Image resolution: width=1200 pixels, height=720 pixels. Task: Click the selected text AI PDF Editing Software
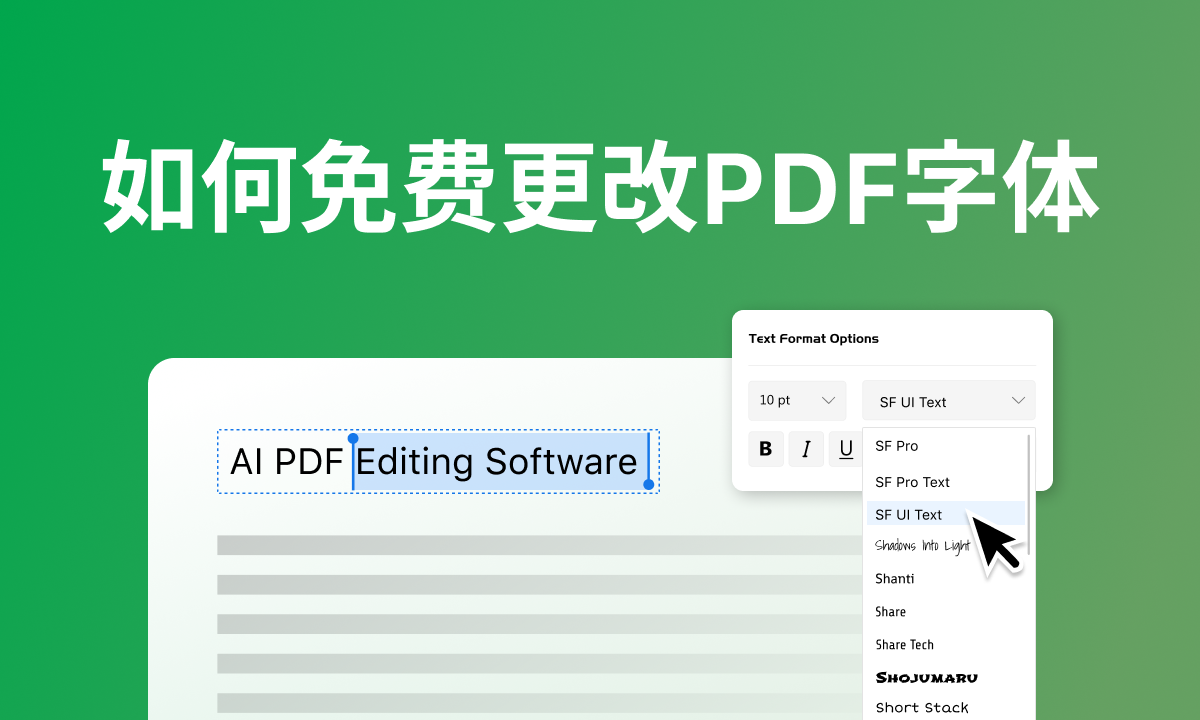437,462
